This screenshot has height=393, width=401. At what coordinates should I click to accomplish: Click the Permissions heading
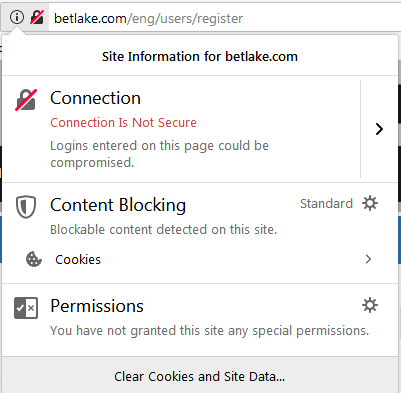tap(97, 306)
